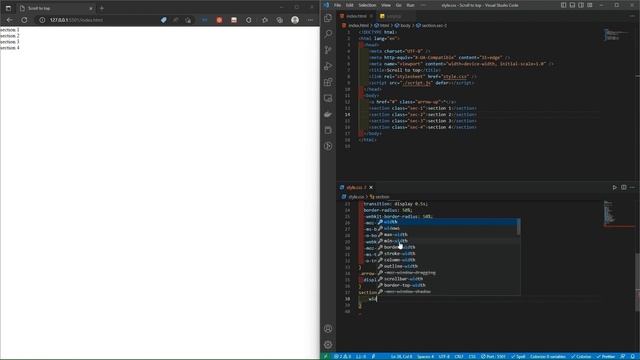This screenshot has height=360, width=640.
Task: Click the body breadcrumb in index.html
Action: pyautogui.click(x=403, y=25)
